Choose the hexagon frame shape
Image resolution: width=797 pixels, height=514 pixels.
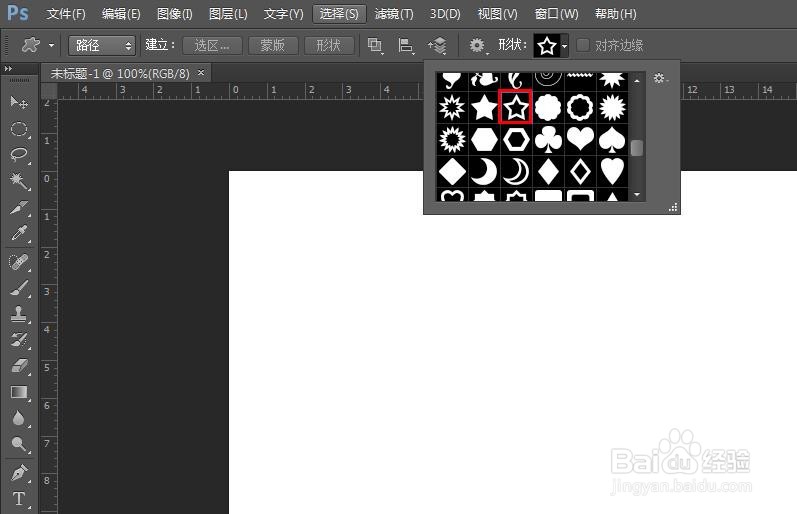(x=516, y=139)
